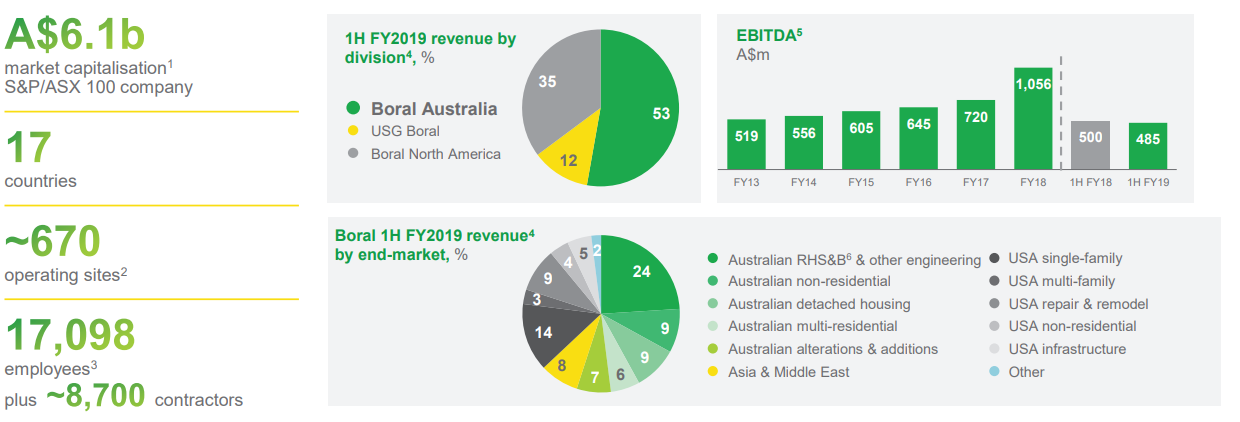Viewport: 1240px width, 422px height.
Task: Select the FY14 bar labeled 556
Action: click(804, 142)
